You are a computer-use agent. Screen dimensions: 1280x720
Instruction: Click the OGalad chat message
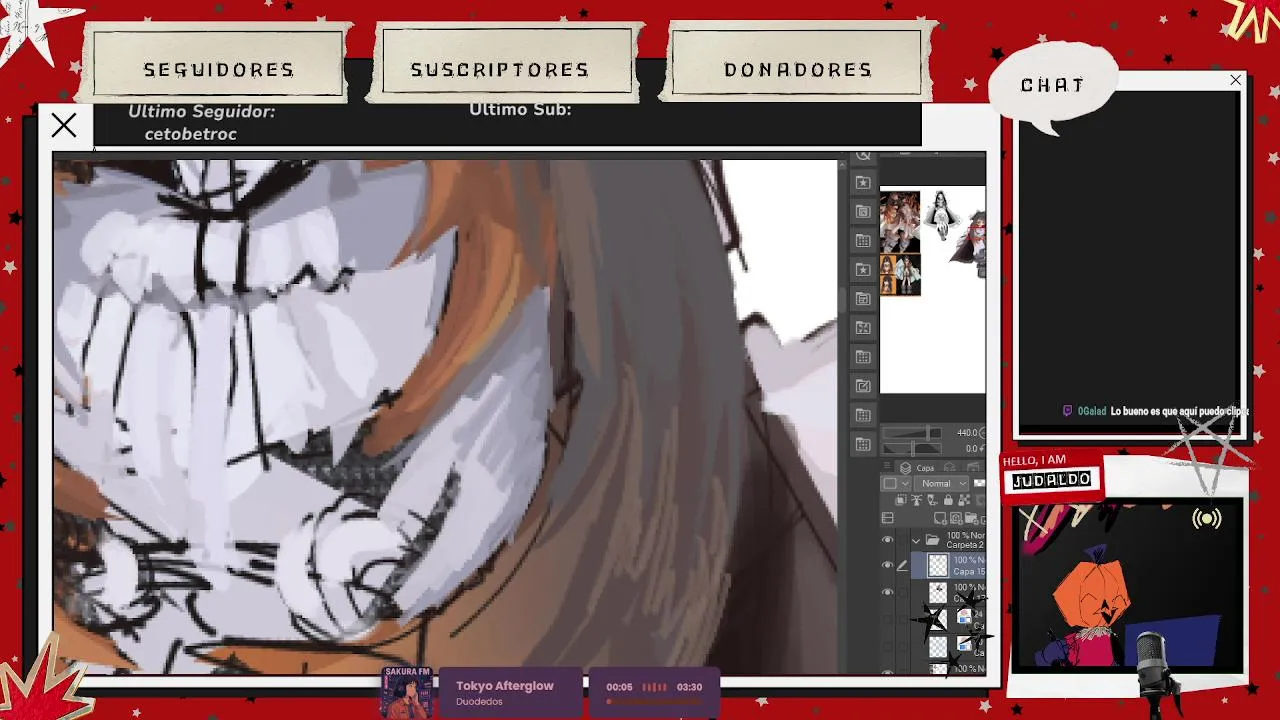pos(1155,411)
